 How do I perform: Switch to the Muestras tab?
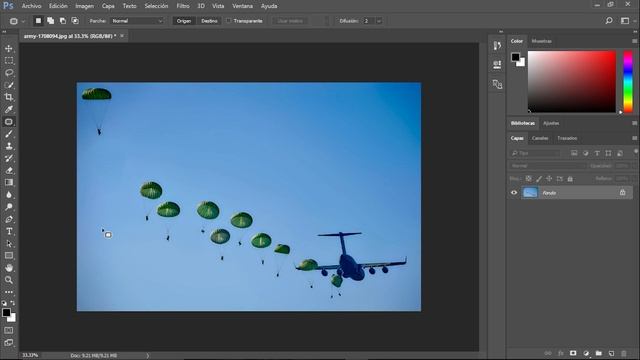(x=542, y=41)
